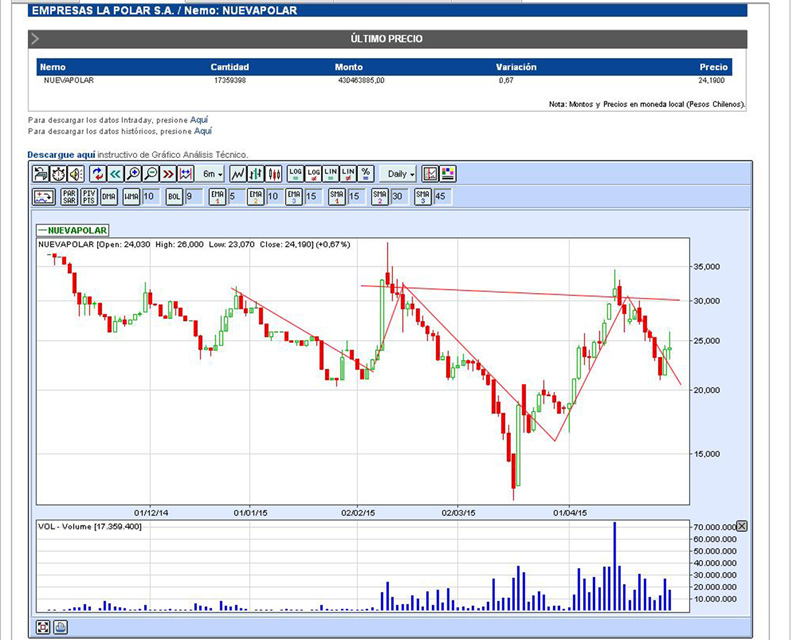Click the fit-width chart range icon
This screenshot has width=800, height=640.
coord(185,174)
